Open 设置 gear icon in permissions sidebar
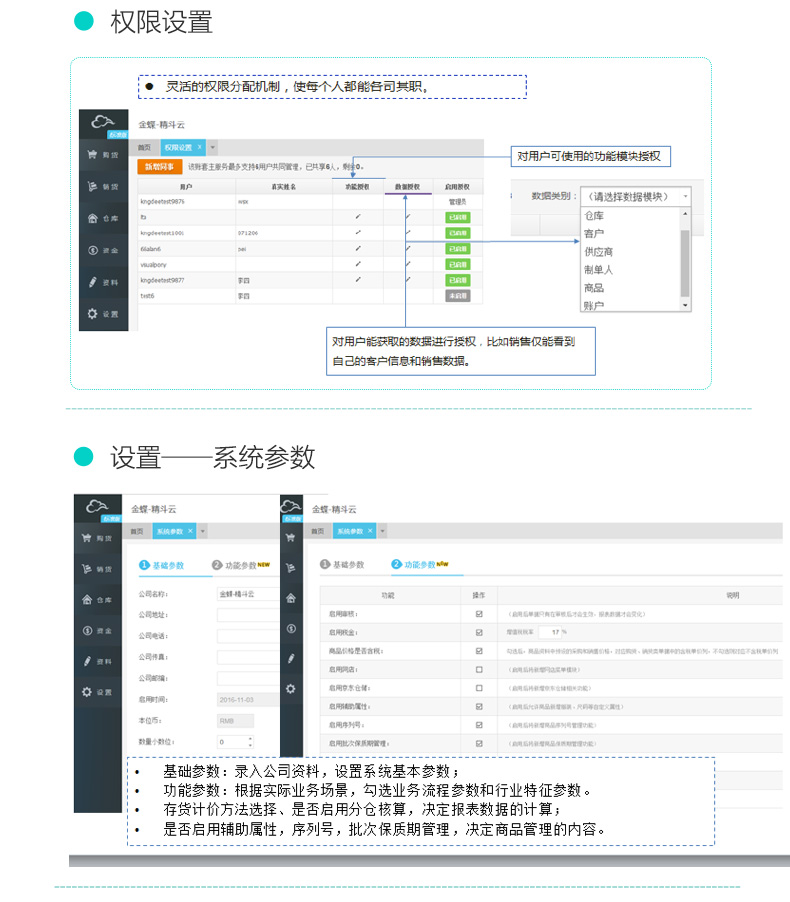This screenshot has width=790, height=902. pyautogui.click(x=92, y=314)
